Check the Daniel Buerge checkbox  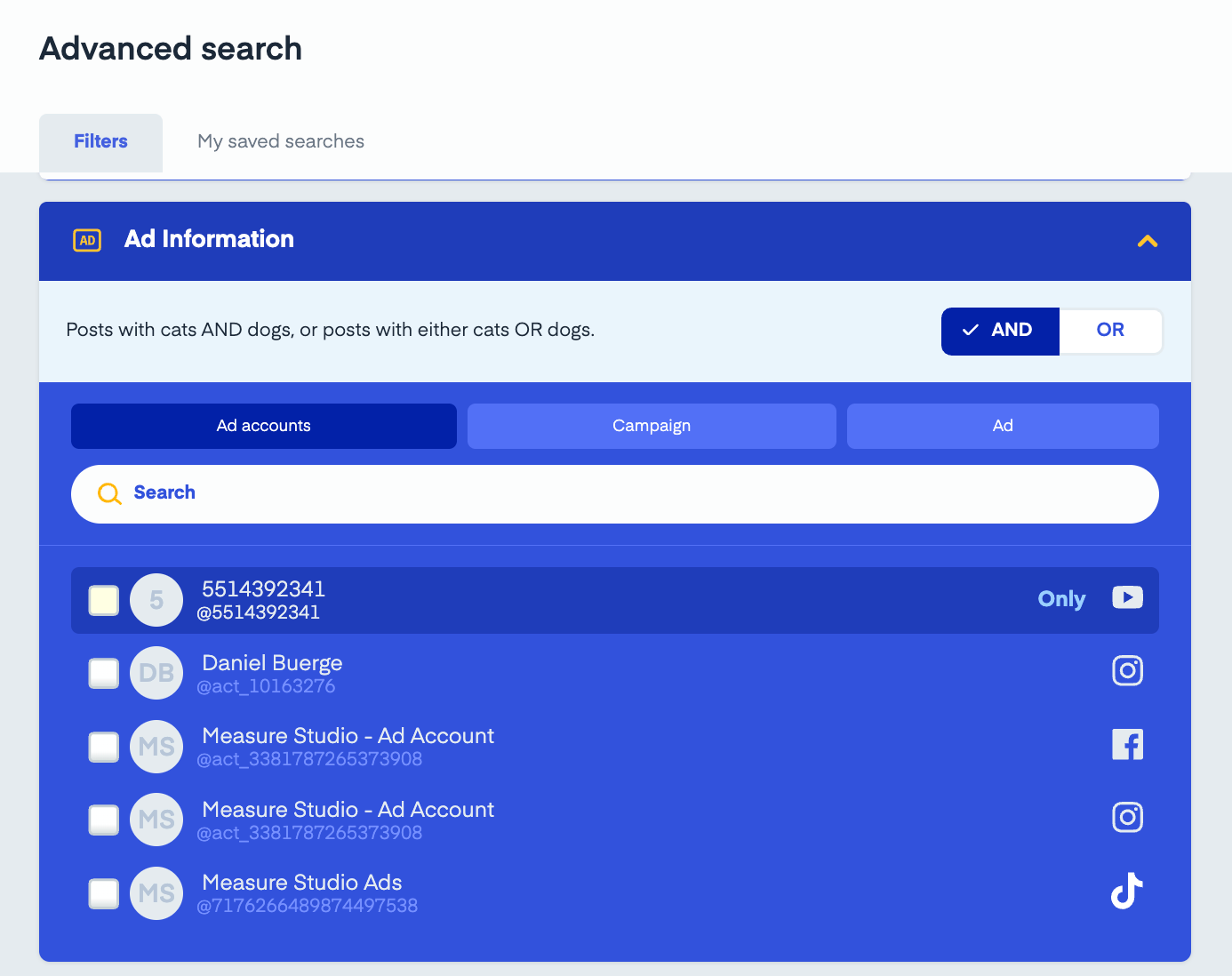[x=104, y=673]
